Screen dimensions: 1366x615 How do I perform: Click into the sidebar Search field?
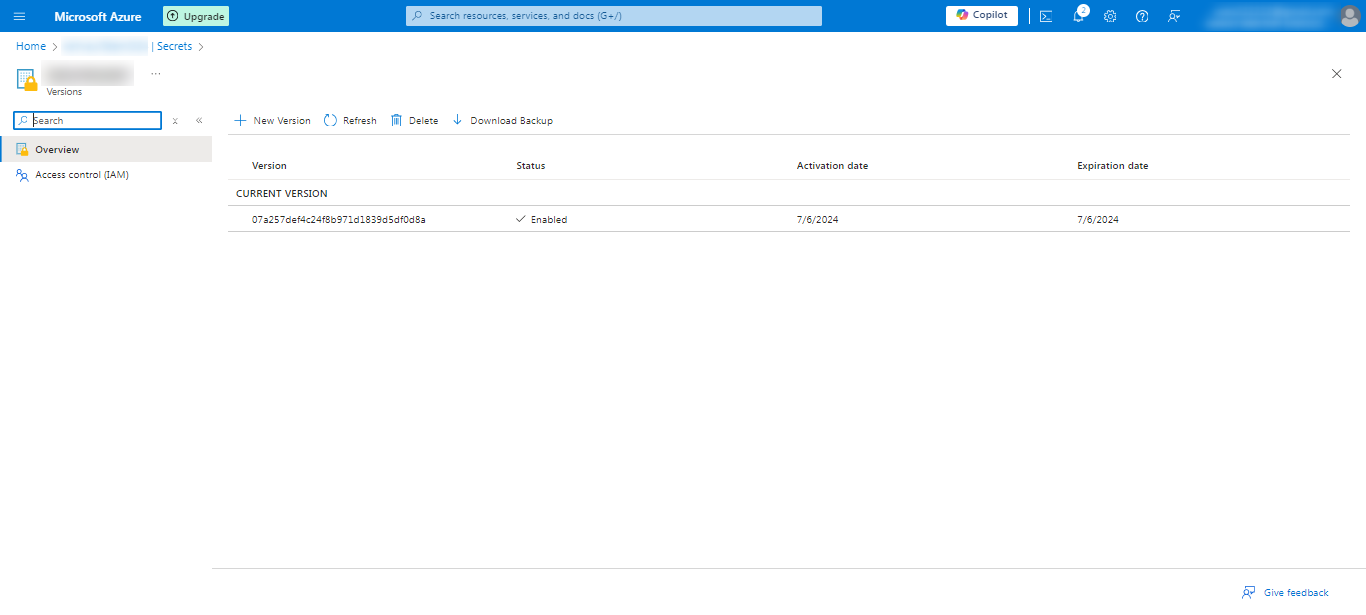click(x=87, y=120)
